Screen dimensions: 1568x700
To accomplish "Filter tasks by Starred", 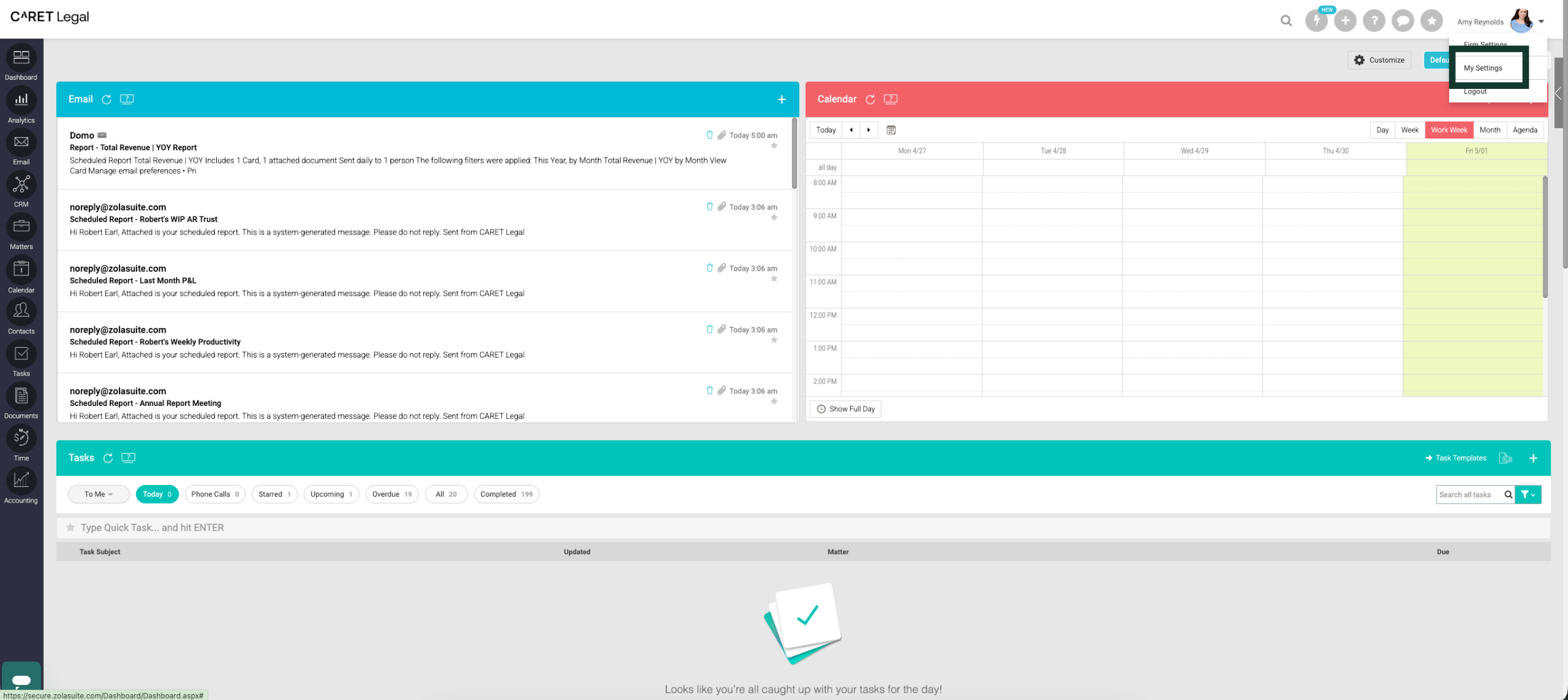I will click(274, 494).
